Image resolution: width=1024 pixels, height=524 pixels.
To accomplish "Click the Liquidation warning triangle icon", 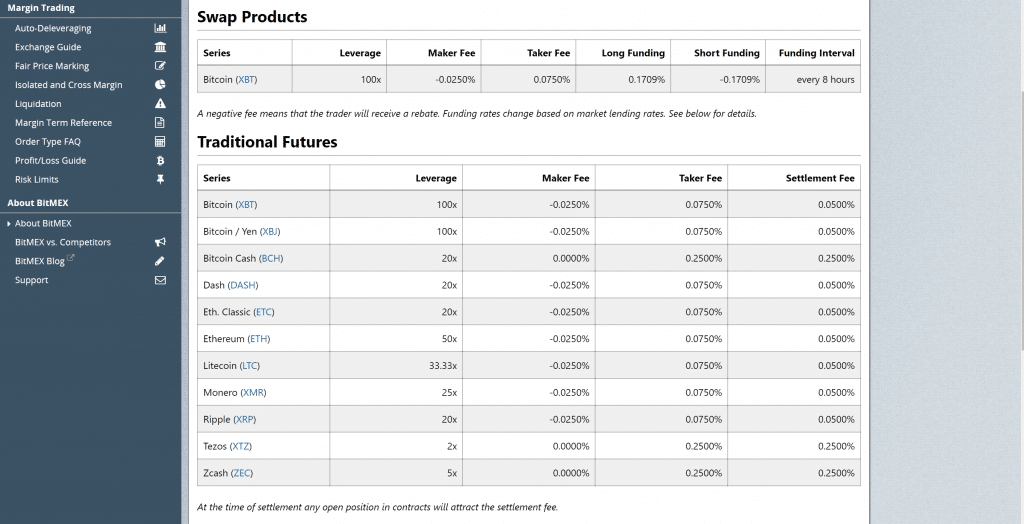I will pyautogui.click(x=160, y=104).
